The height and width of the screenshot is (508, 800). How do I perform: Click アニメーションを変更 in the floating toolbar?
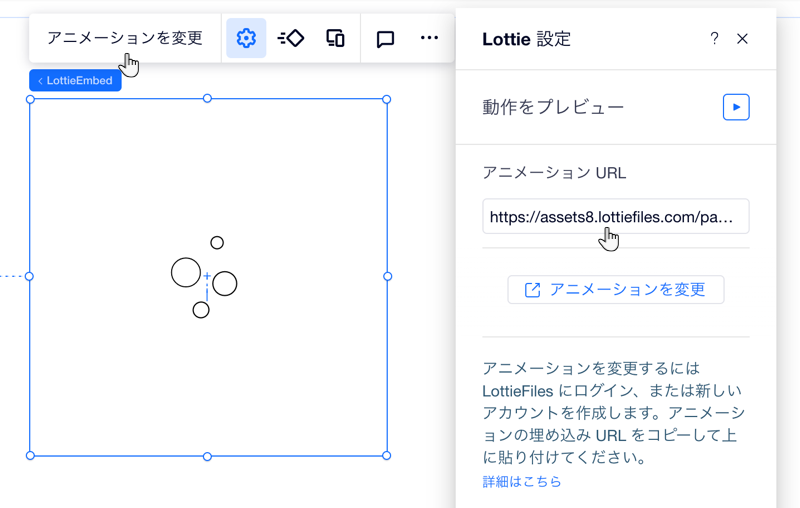click(125, 38)
